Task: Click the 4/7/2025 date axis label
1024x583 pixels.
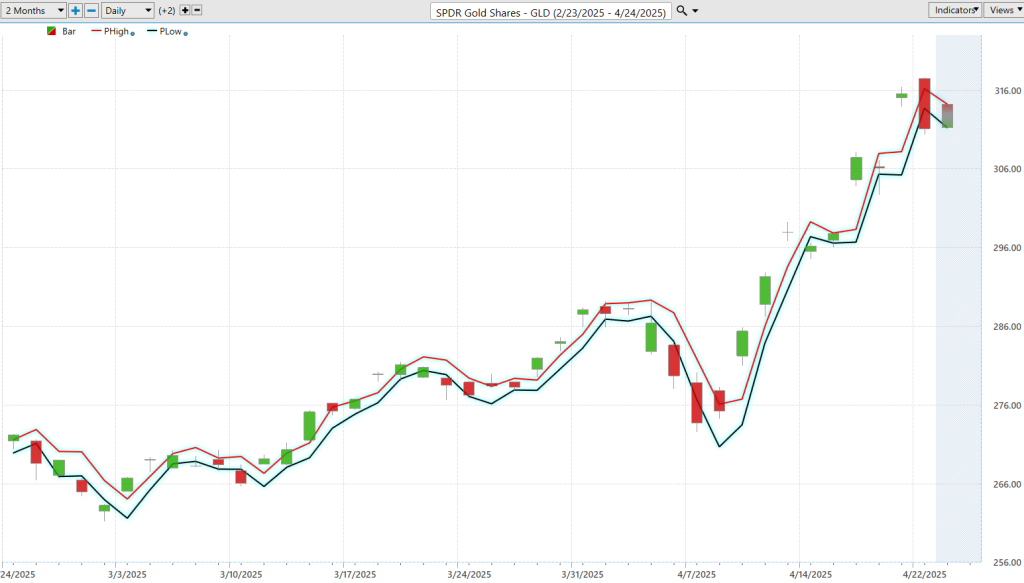Action: click(696, 575)
